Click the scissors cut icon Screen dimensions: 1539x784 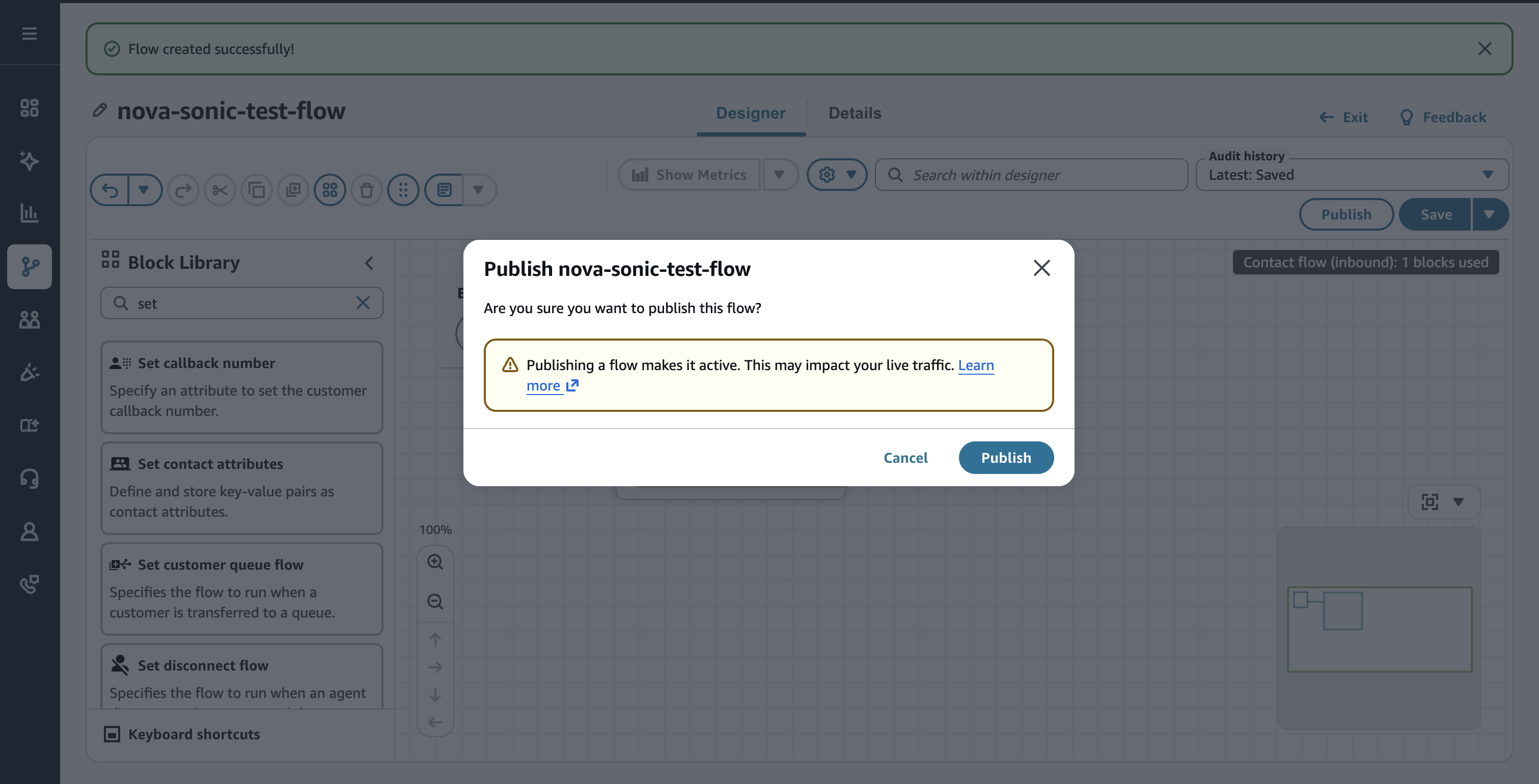point(220,190)
